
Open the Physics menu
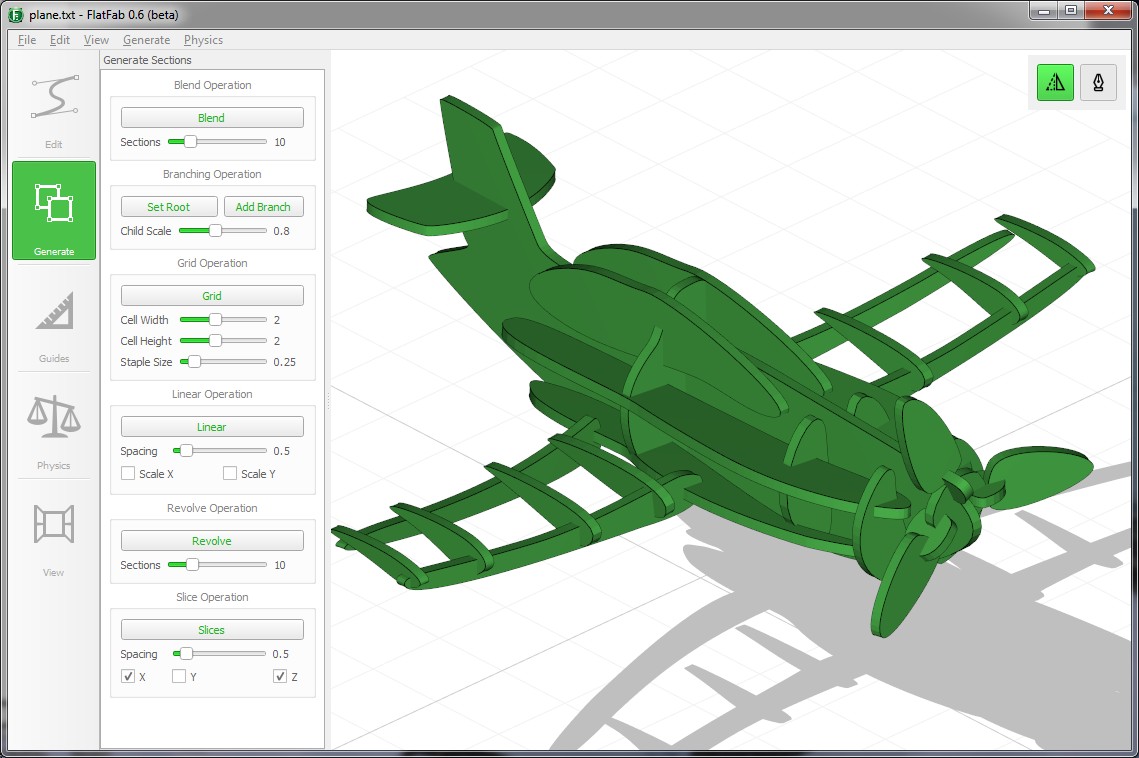pos(203,40)
